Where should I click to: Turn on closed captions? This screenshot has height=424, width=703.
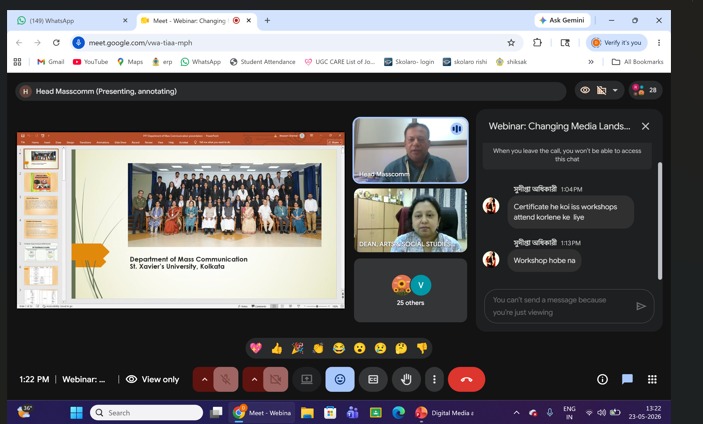click(373, 379)
